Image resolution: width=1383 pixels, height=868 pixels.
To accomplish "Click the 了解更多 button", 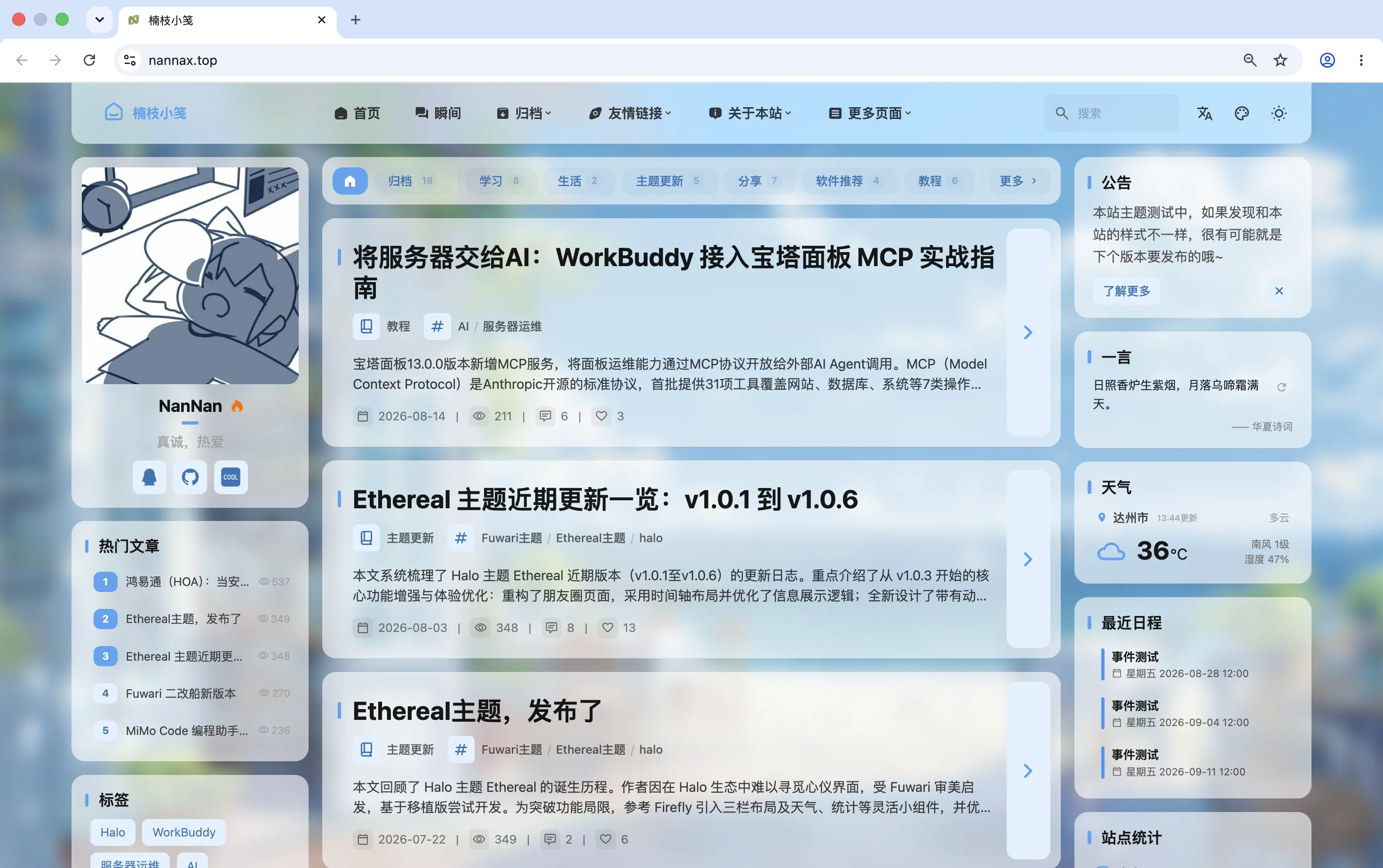I will pos(1126,291).
